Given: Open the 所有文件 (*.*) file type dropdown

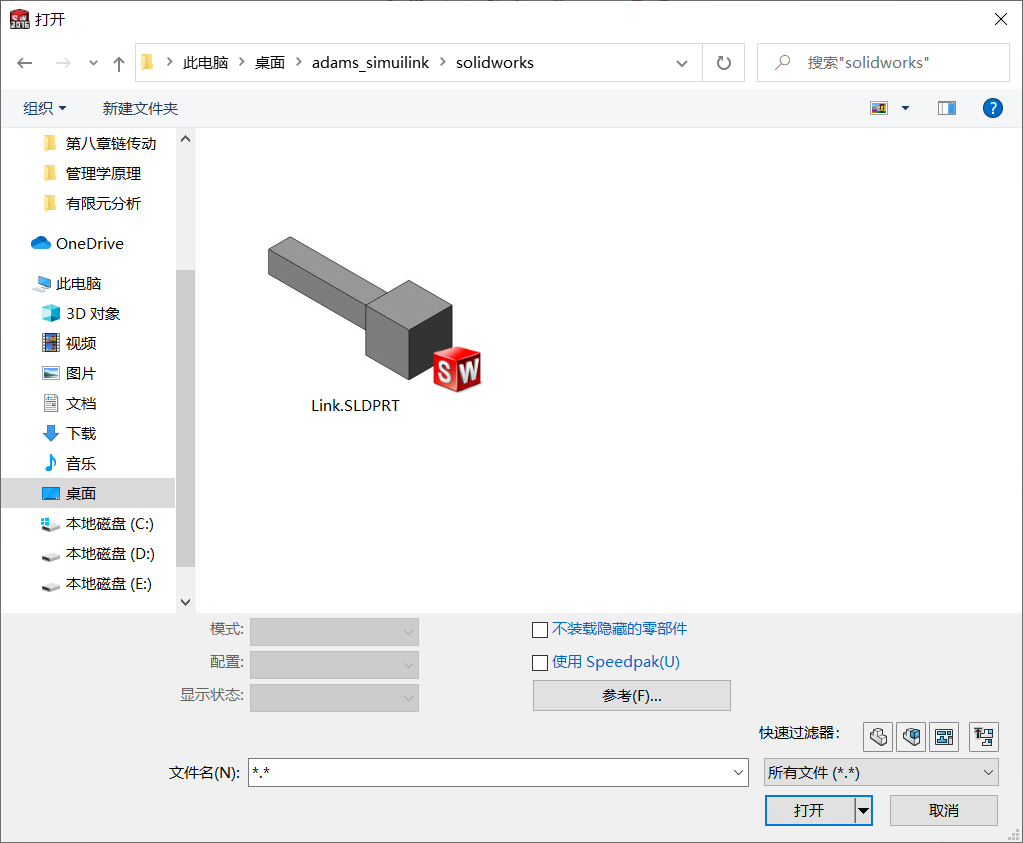Looking at the screenshot, I should (879, 772).
